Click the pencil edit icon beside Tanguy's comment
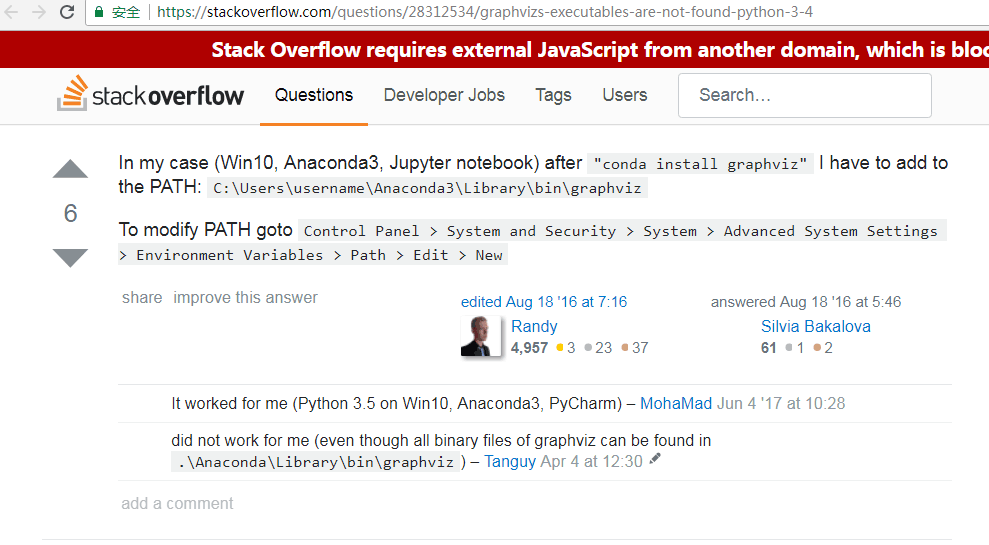Screen dimensions: 989x545 (655, 460)
